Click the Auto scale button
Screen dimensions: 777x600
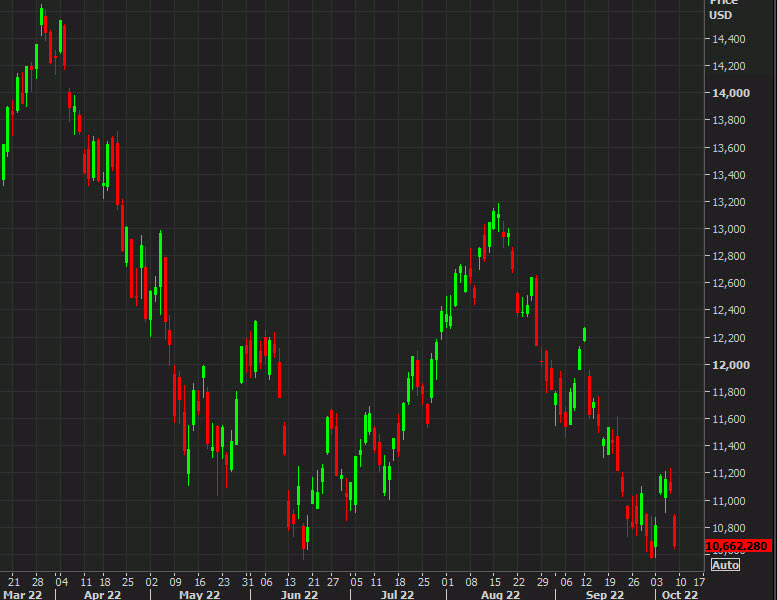(725, 565)
